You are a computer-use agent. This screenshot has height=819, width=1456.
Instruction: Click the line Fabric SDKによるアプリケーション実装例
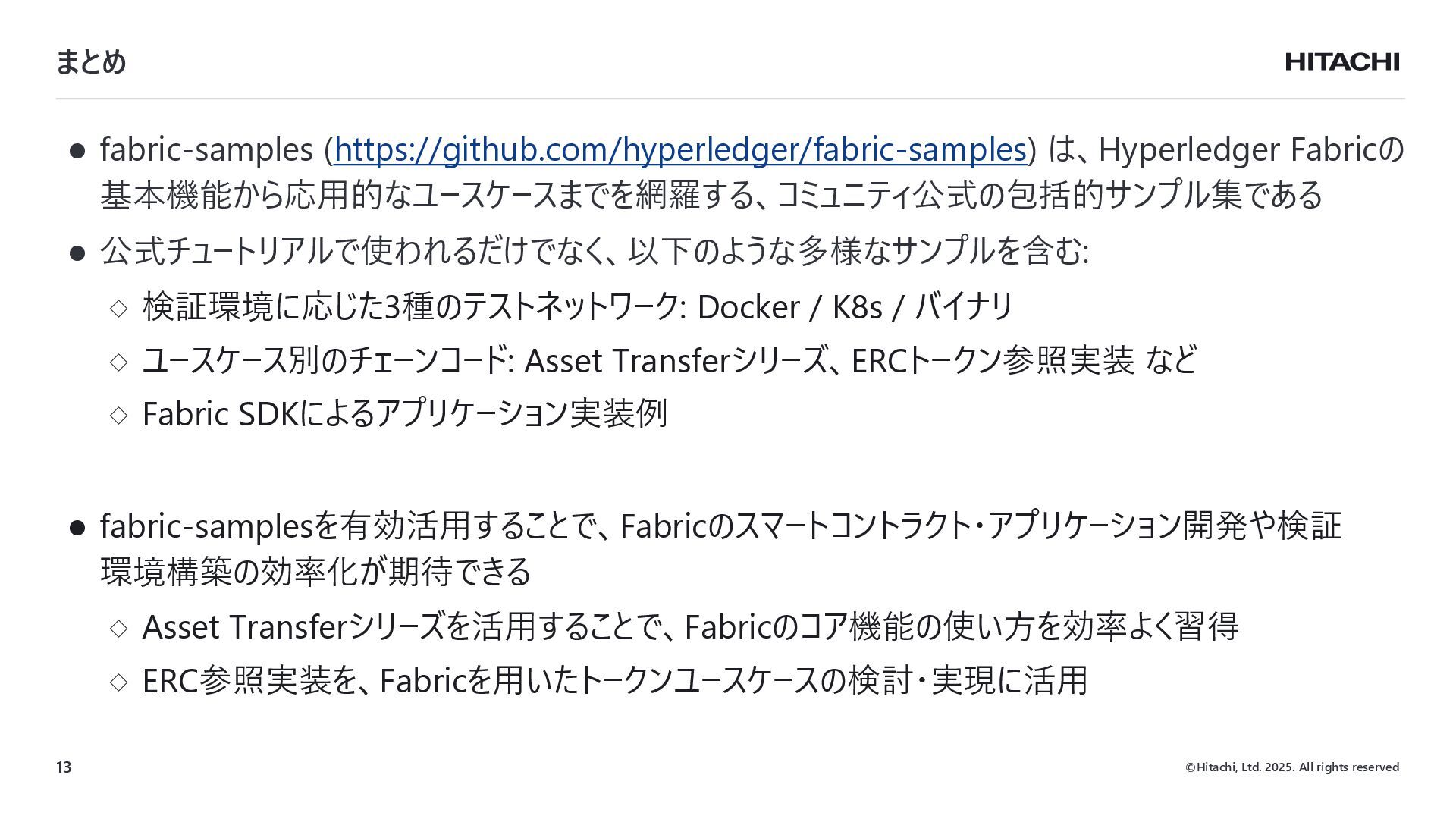pyautogui.click(x=405, y=414)
